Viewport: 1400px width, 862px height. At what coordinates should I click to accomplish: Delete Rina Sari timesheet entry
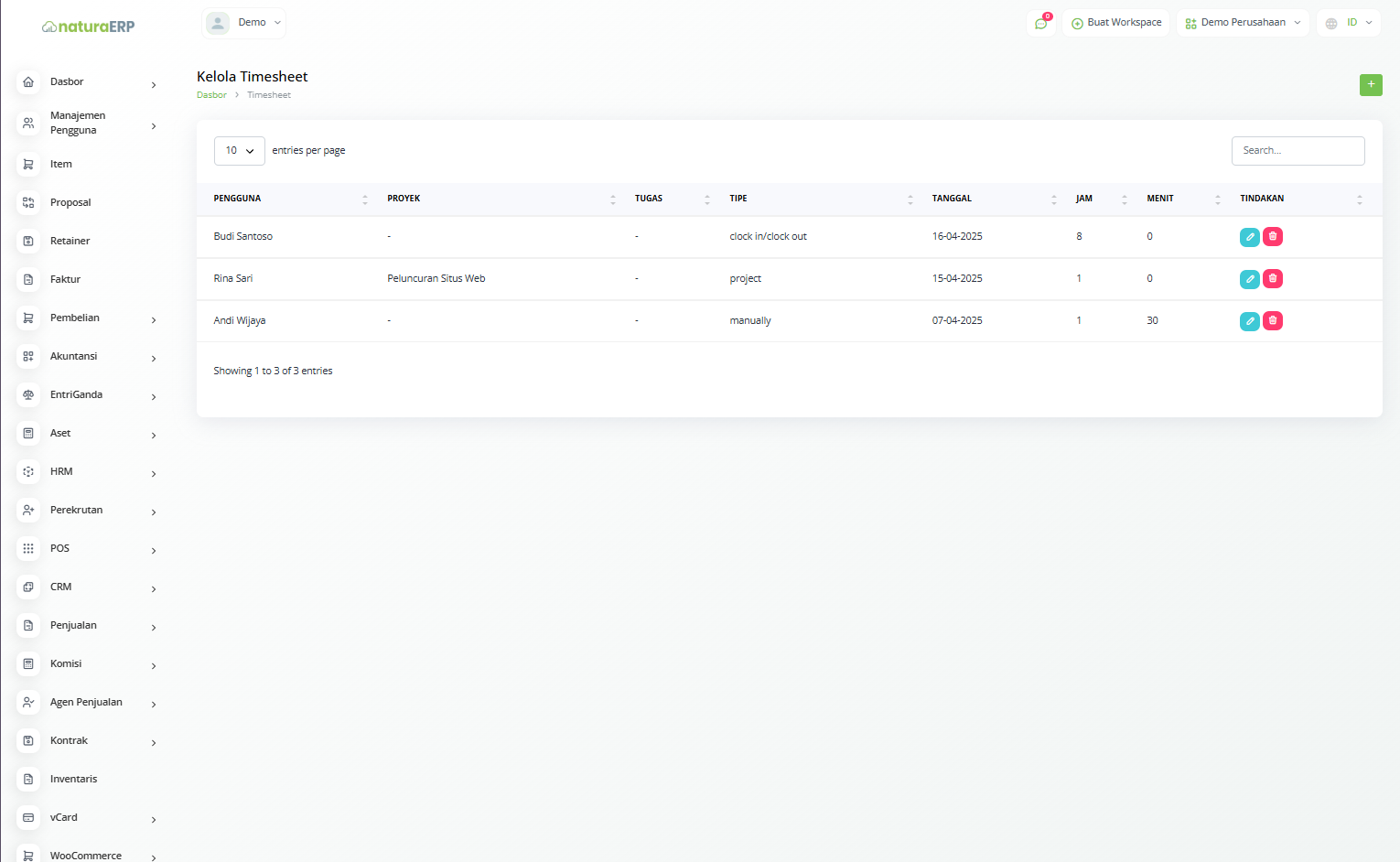(1273, 279)
